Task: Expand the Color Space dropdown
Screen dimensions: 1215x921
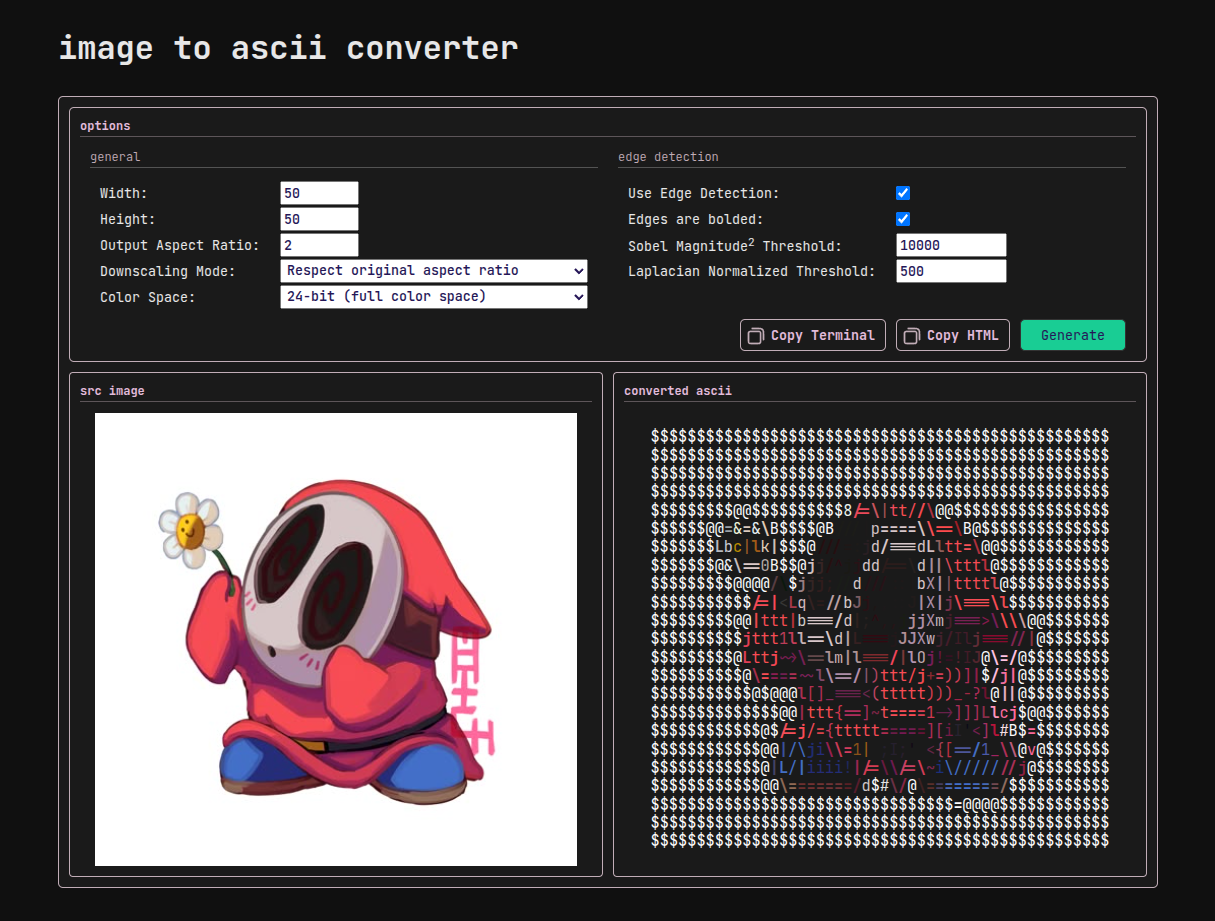Action: [433, 297]
